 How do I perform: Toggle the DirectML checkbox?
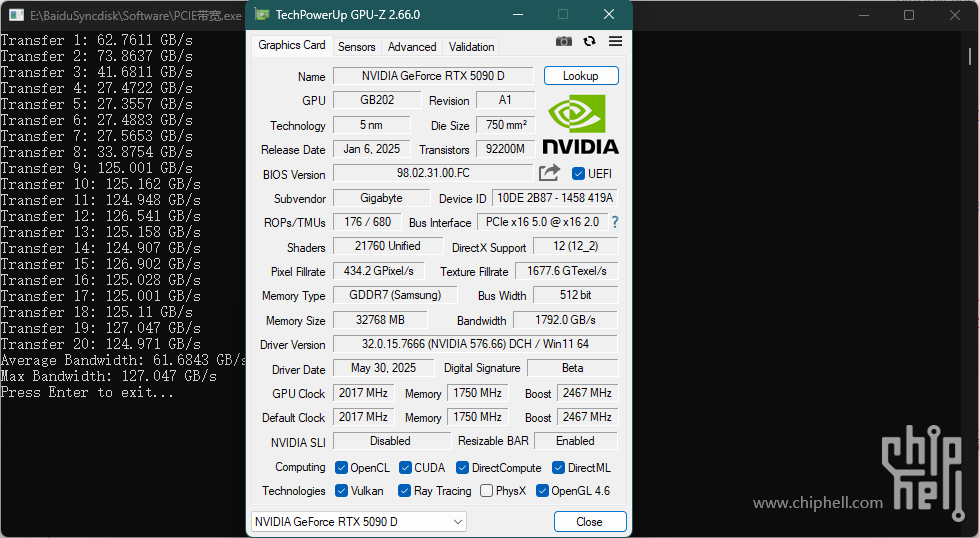point(558,467)
